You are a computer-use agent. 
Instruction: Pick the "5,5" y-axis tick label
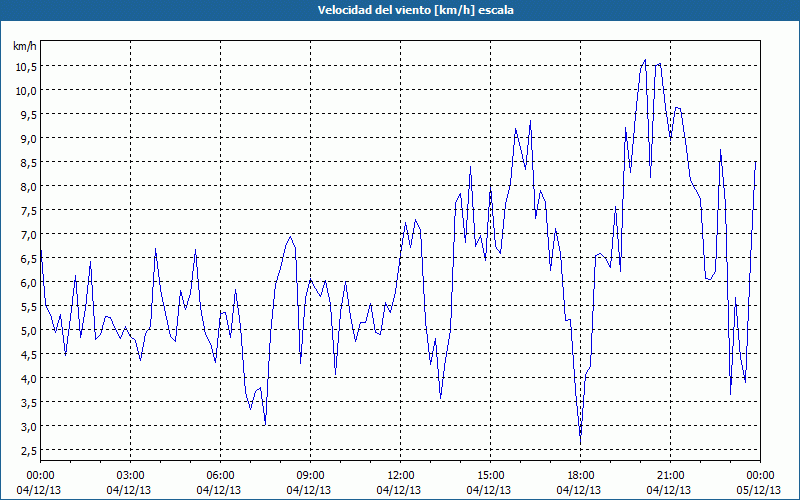[x=28, y=307]
